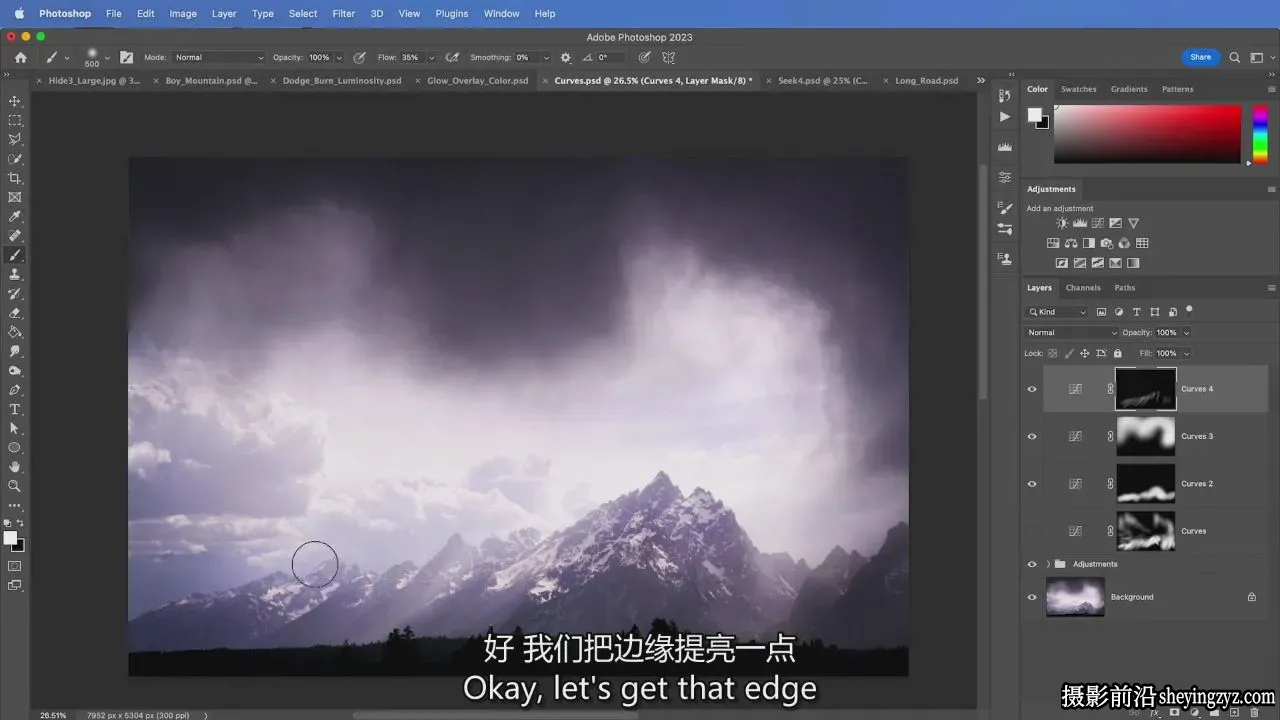Open the Filter menu

[343, 14]
